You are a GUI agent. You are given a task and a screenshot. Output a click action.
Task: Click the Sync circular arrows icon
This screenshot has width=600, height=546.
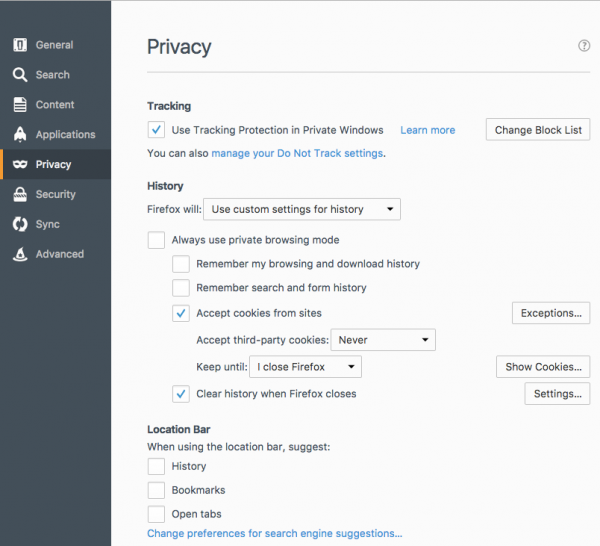tap(20, 225)
